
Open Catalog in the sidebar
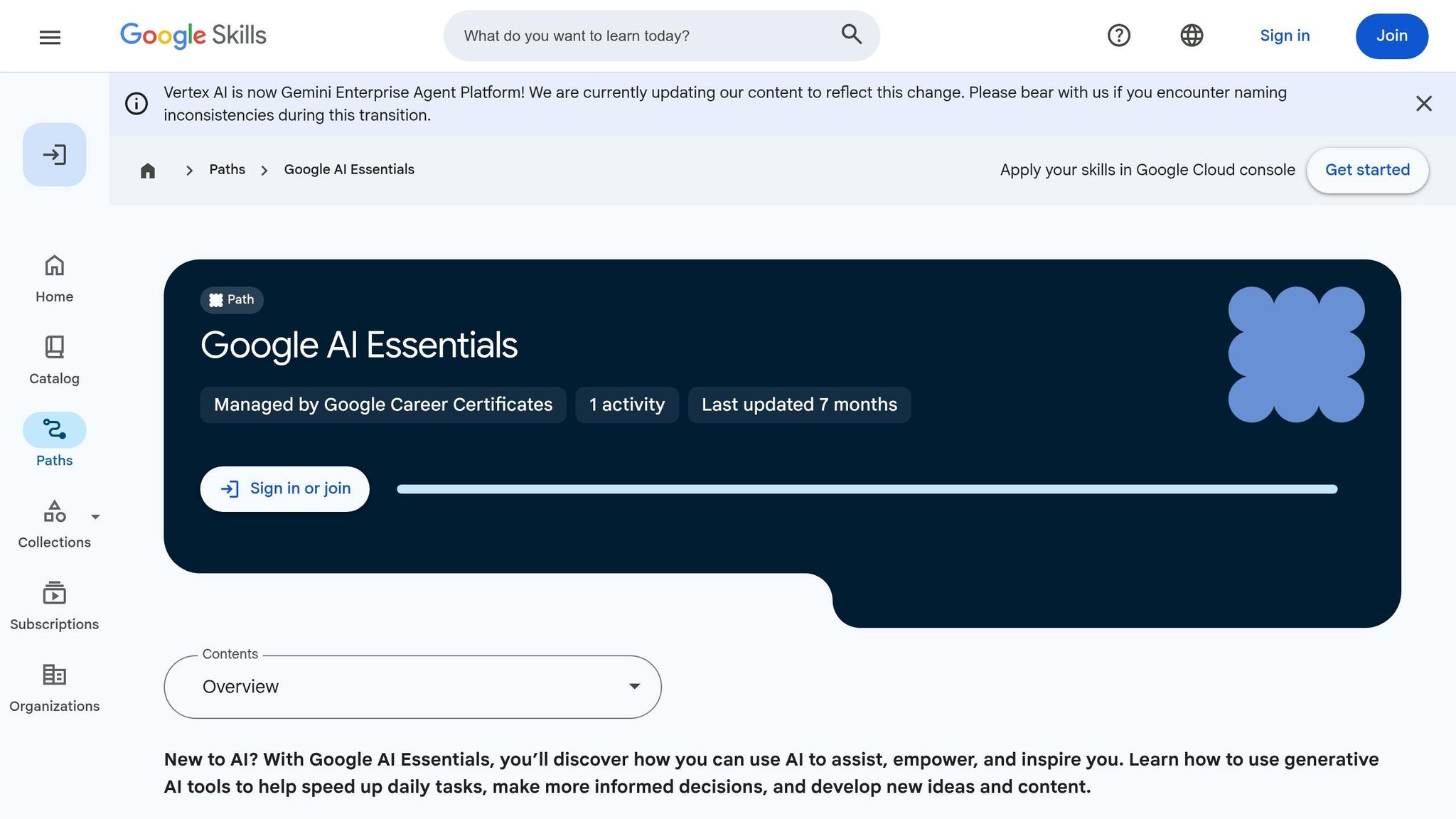point(55,361)
